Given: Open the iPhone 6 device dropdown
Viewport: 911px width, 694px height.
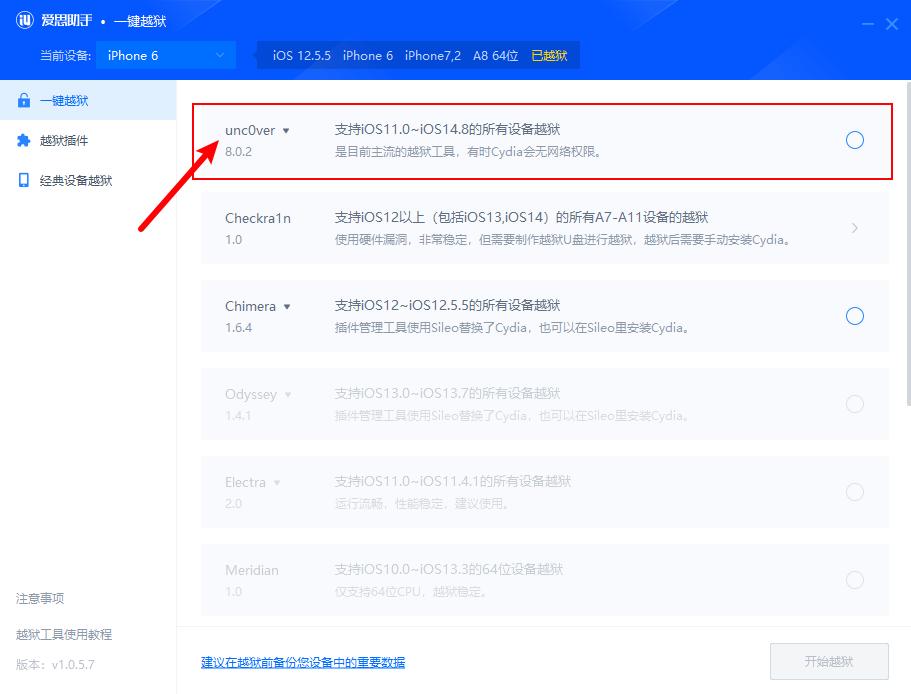Looking at the screenshot, I should (165, 55).
